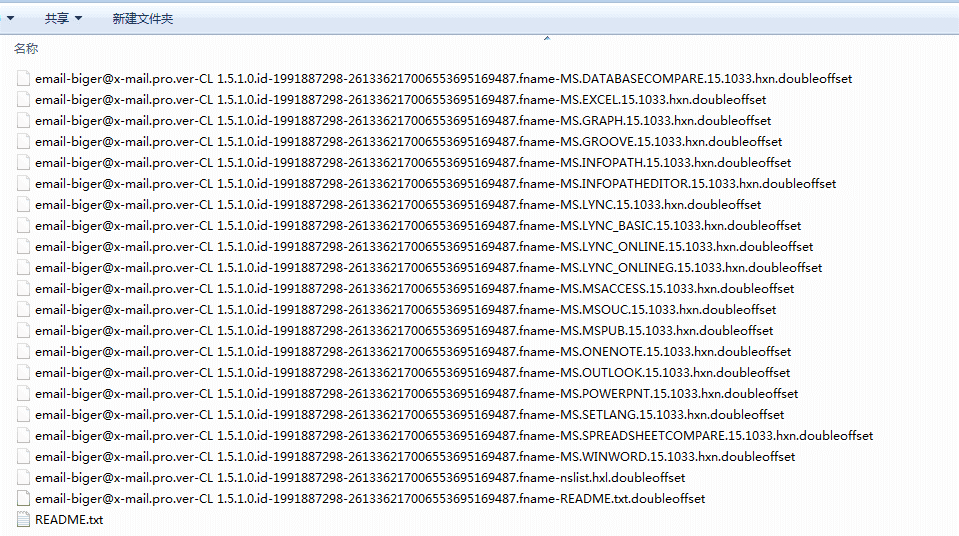Click the file icon for MS.SPREADSHEETCOMPARE.15.1033.hxn.doubleoffset
The height and width of the screenshot is (536, 959).
23,436
